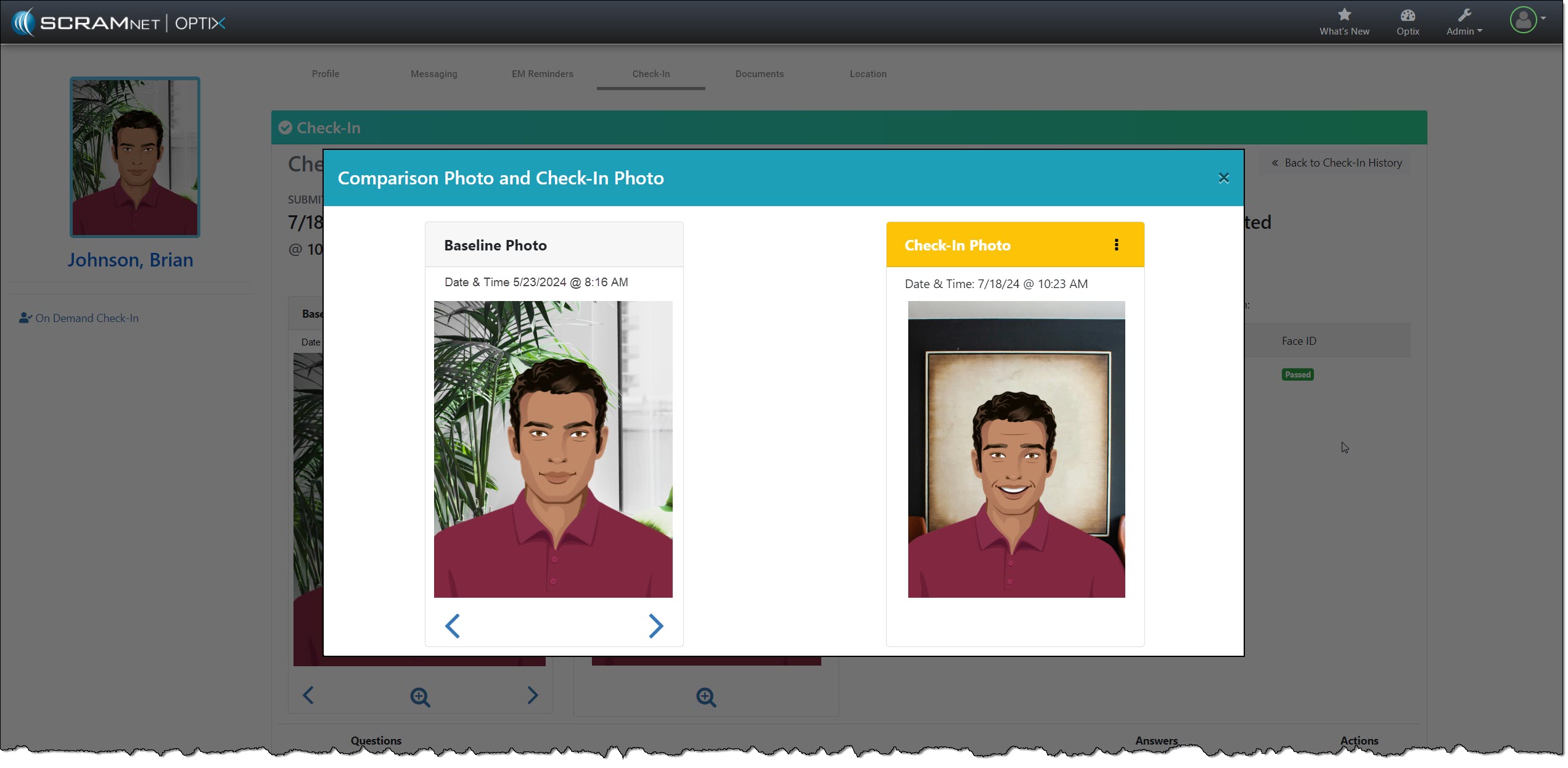Click zoom icon under background check-in photo

pyautogui.click(x=705, y=697)
